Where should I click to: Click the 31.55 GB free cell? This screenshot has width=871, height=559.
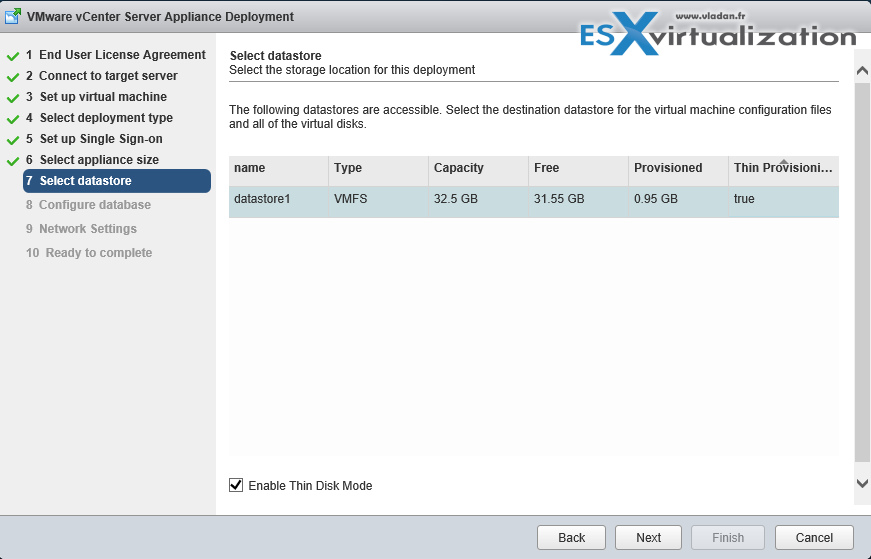[x=578, y=202]
